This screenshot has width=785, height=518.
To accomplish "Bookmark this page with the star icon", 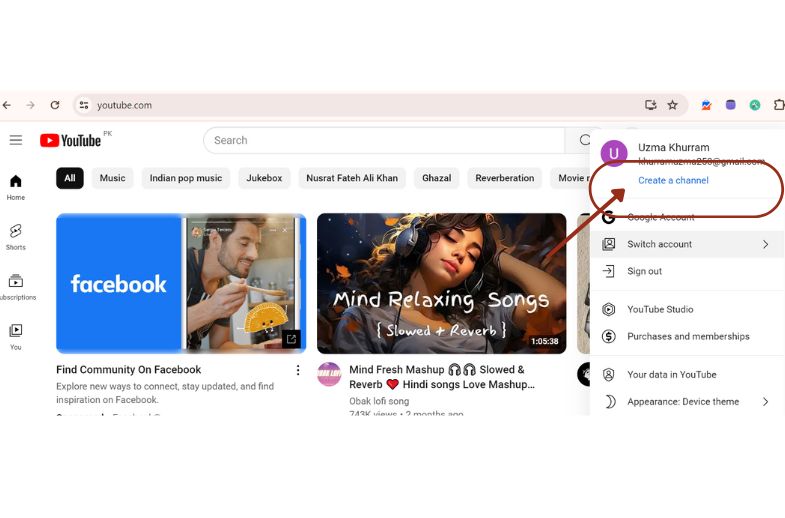I will click(x=672, y=105).
